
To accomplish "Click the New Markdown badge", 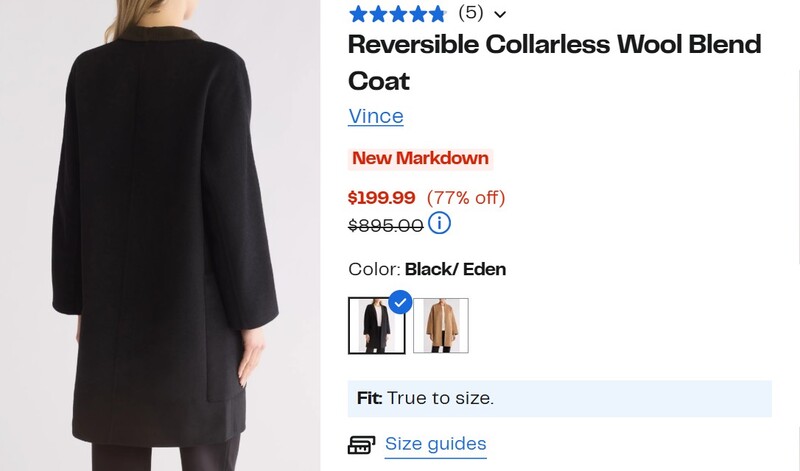I will (x=421, y=158).
